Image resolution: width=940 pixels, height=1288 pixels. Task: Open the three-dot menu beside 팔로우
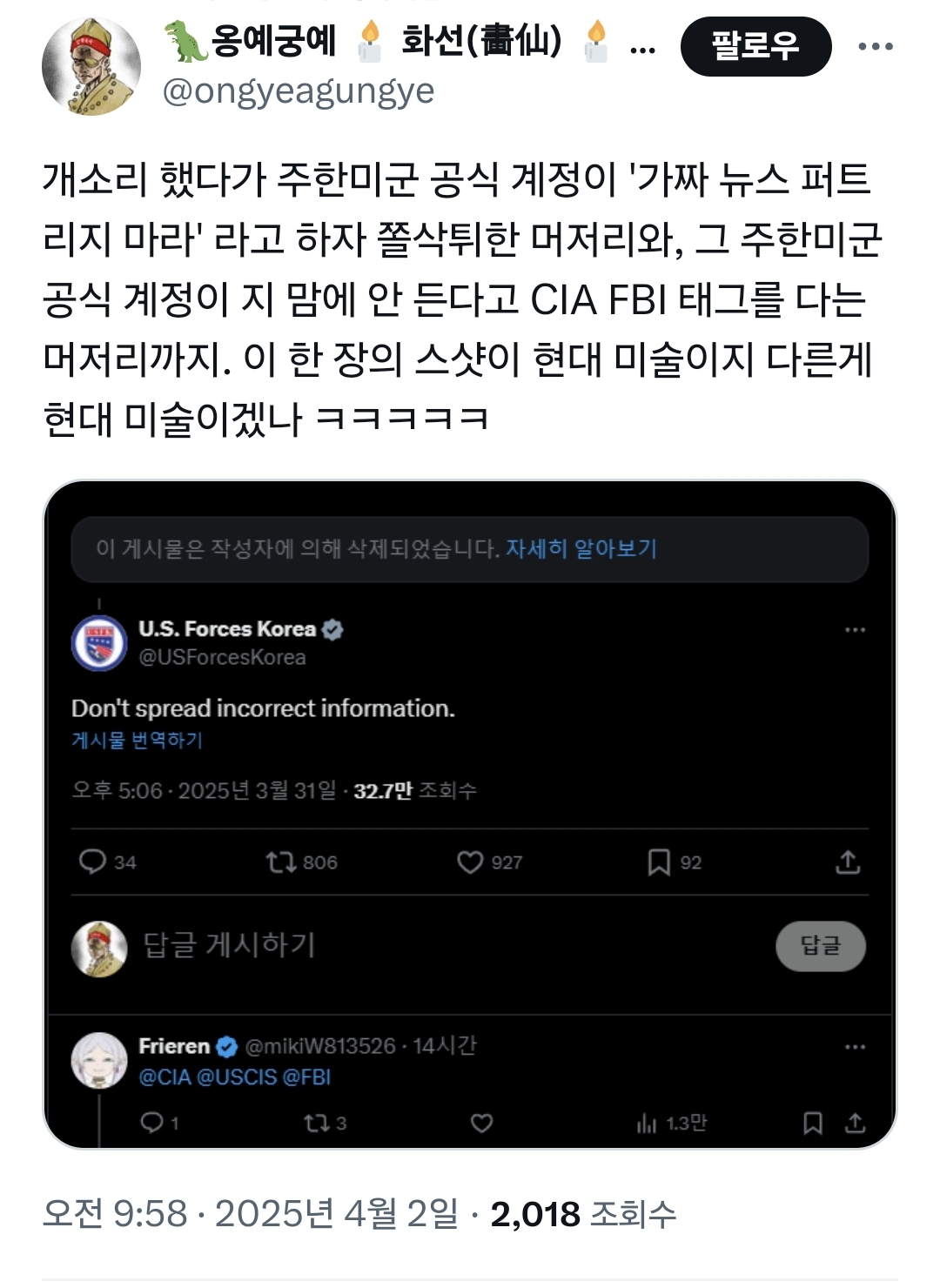[875, 46]
